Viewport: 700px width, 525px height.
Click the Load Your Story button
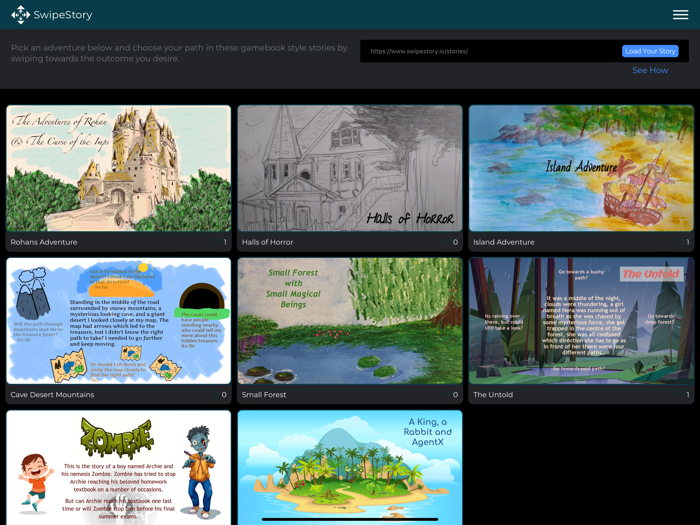(x=650, y=51)
